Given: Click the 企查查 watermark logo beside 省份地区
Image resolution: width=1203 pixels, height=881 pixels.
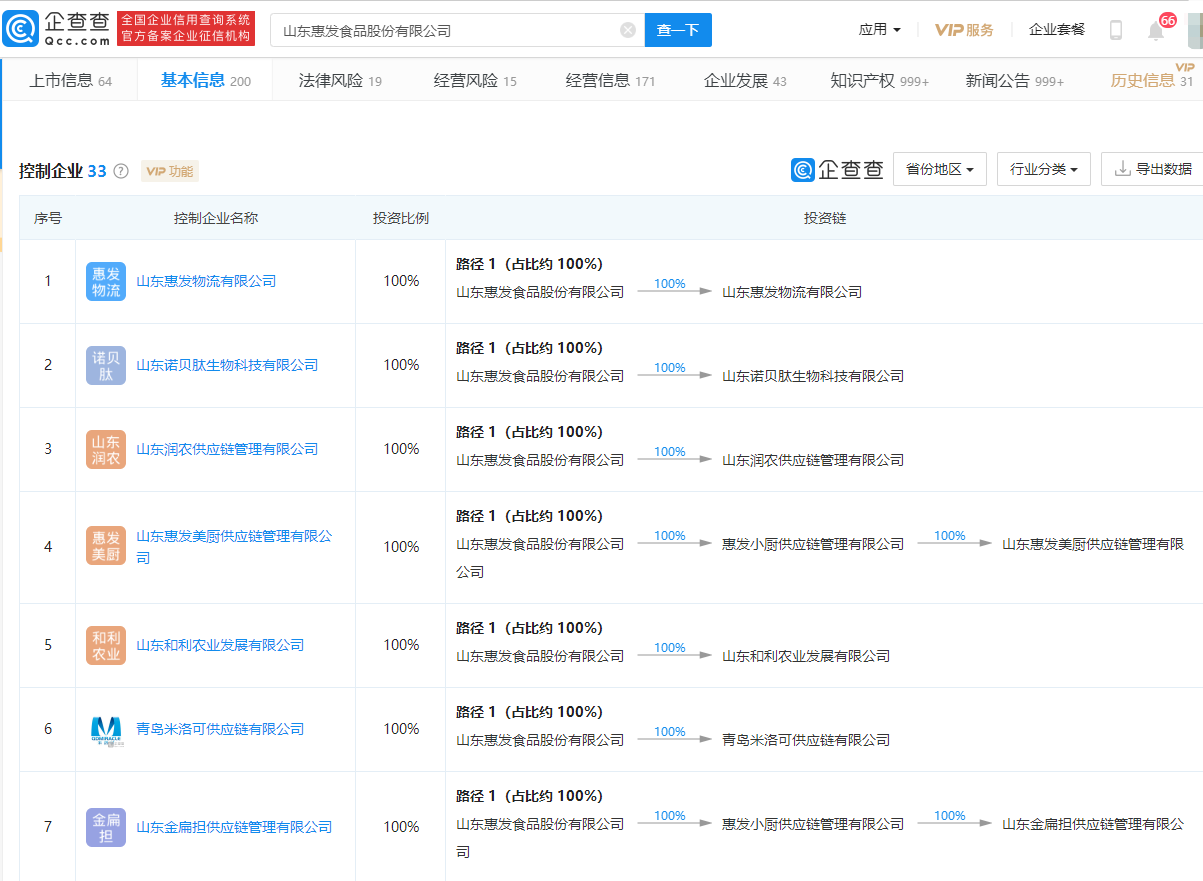Looking at the screenshot, I should [x=837, y=169].
